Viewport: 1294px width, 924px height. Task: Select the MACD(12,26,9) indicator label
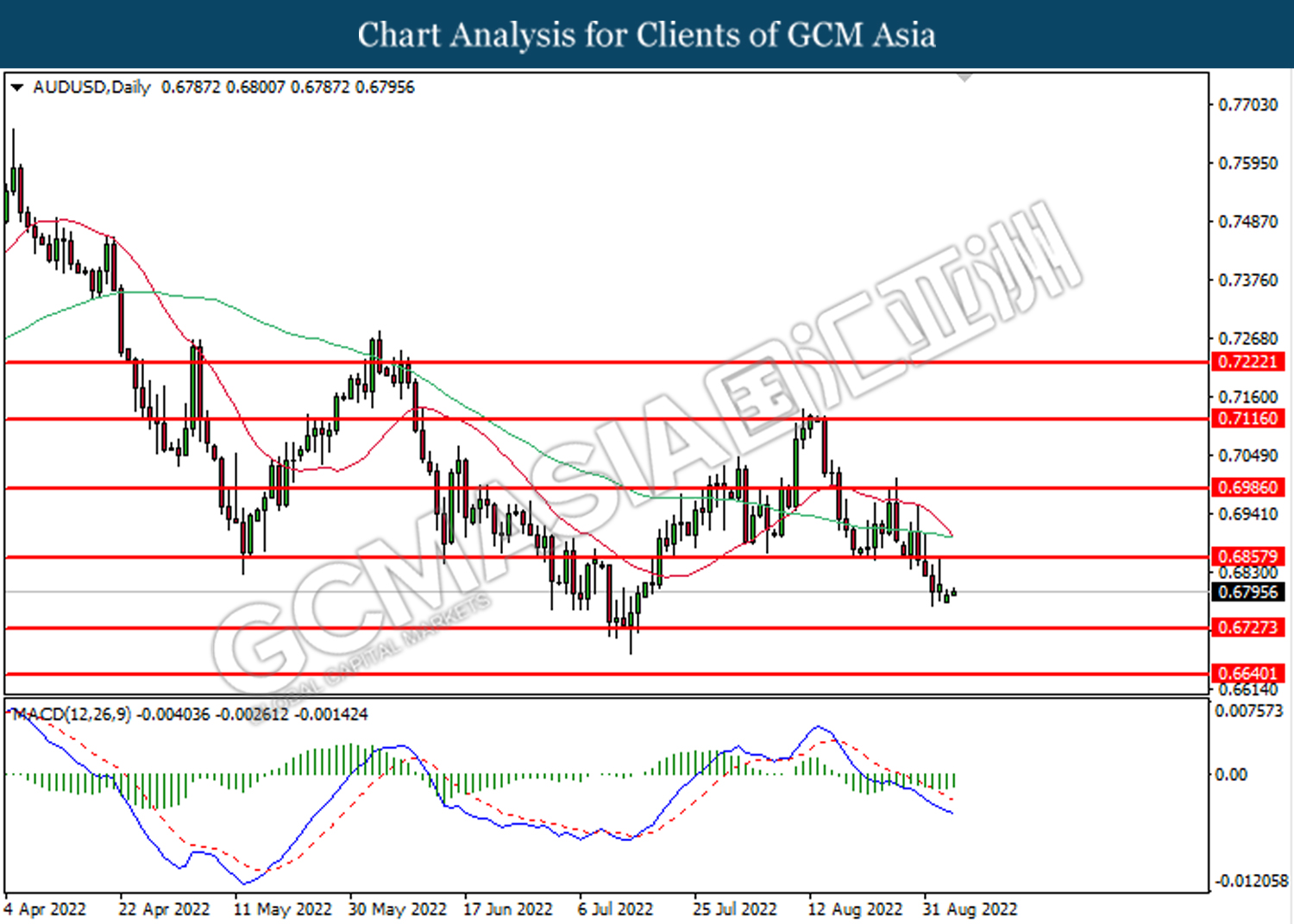coord(72,714)
